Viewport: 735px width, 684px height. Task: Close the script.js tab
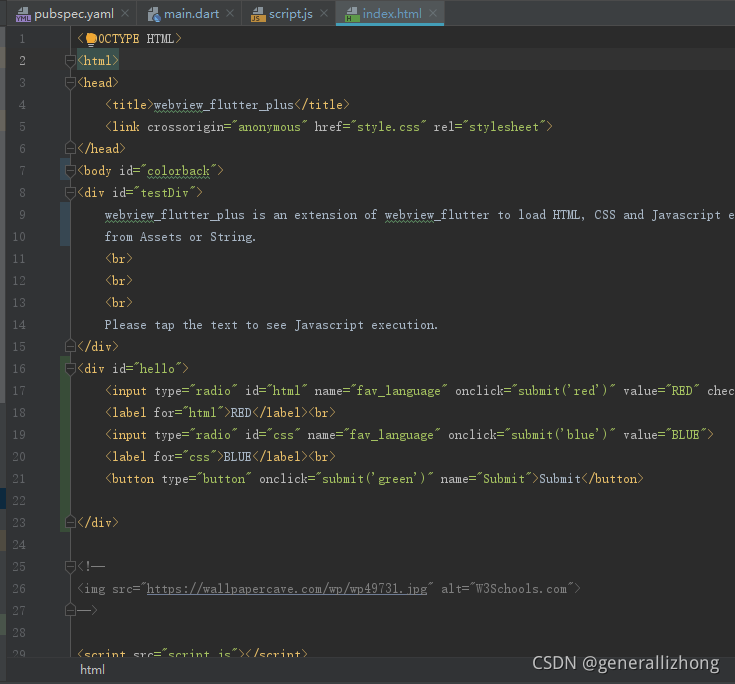coord(324,14)
